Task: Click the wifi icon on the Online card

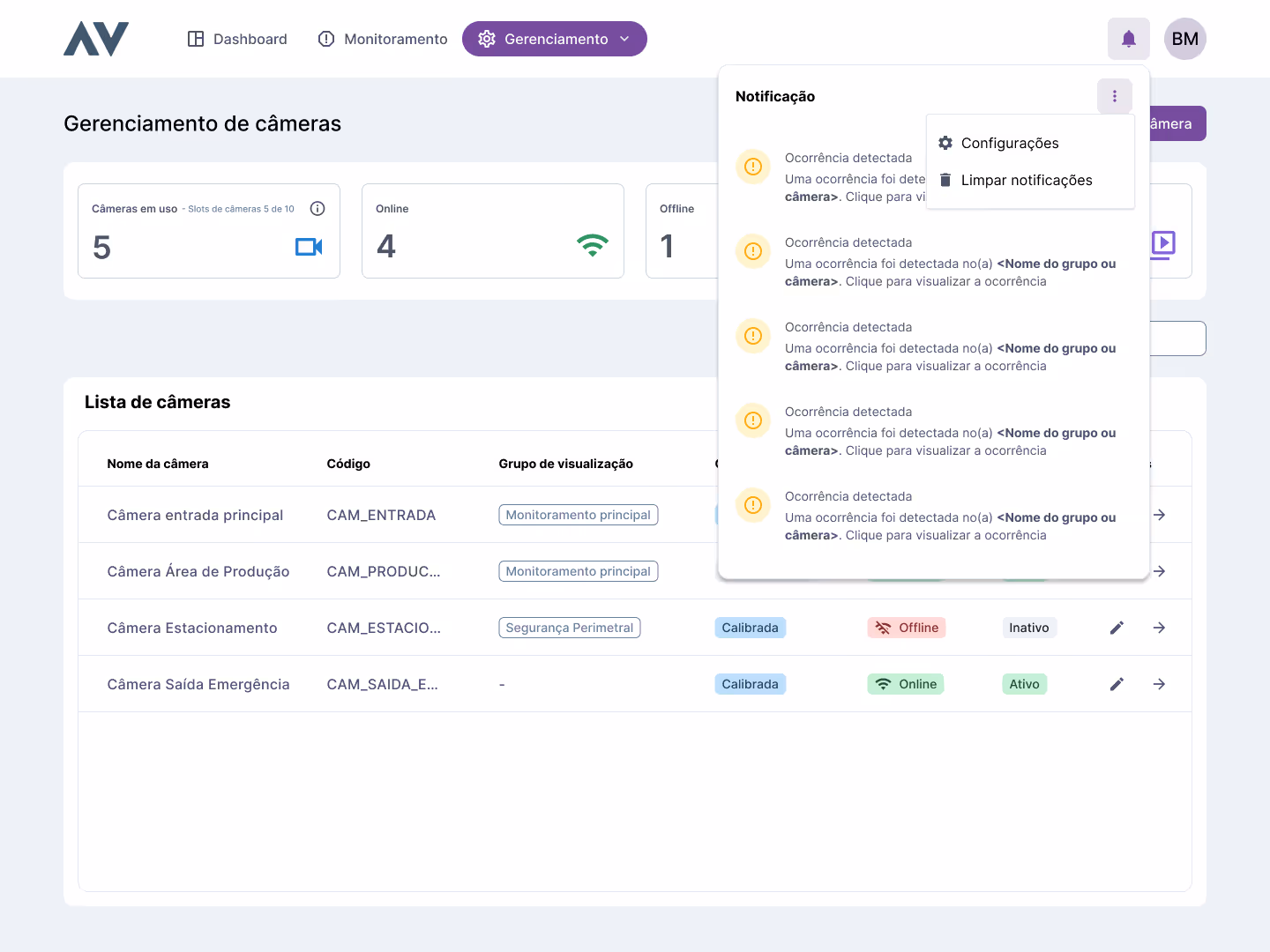Action: point(593,246)
